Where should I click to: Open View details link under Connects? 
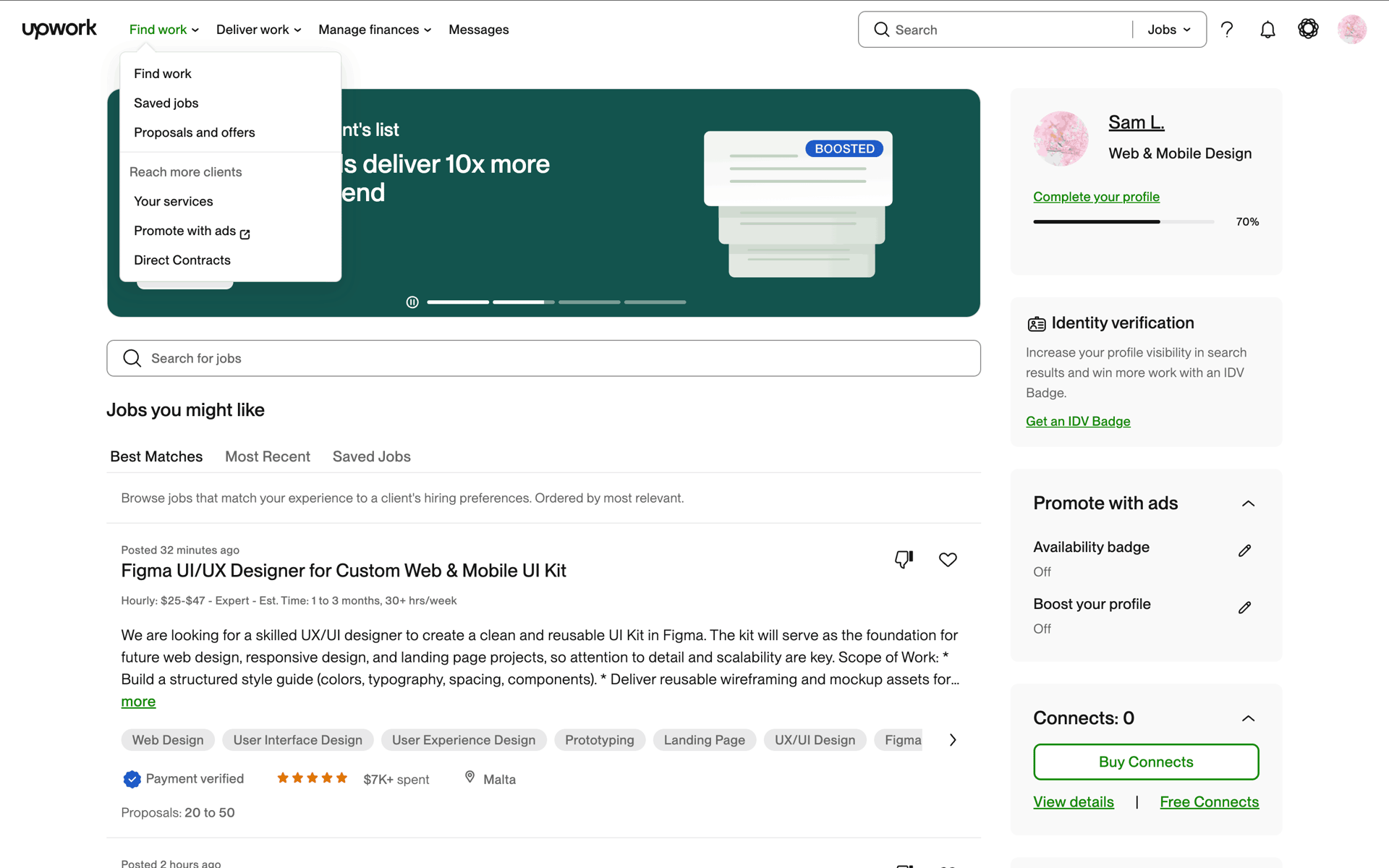pos(1074,802)
